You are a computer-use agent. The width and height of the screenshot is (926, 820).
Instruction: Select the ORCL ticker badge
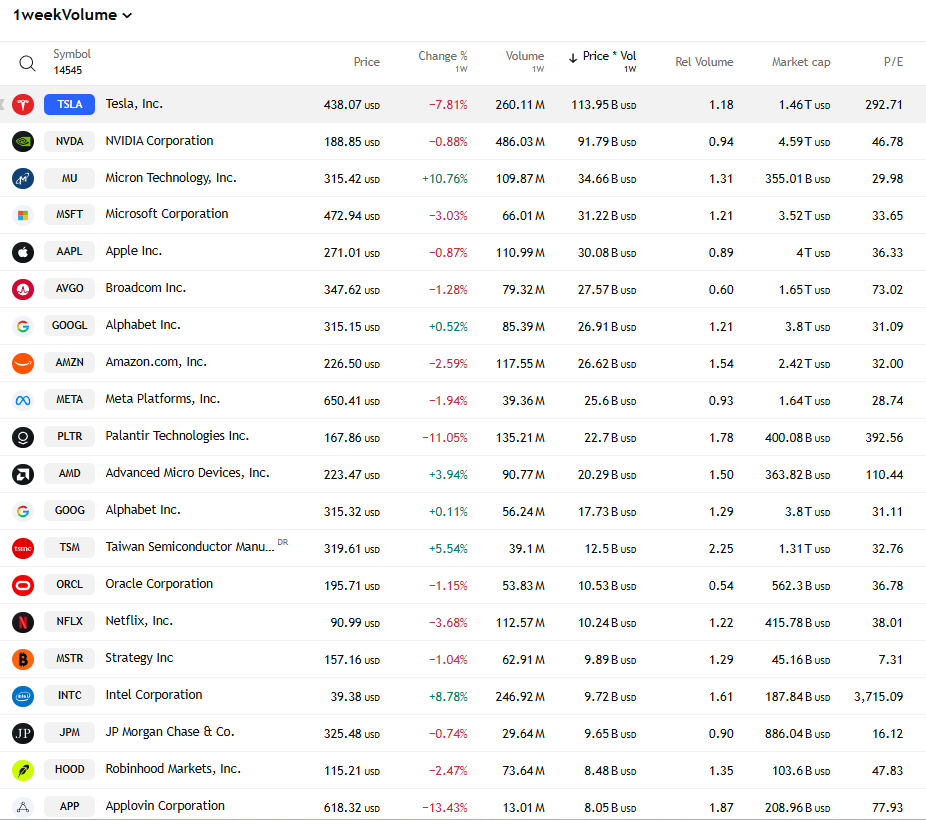70,584
